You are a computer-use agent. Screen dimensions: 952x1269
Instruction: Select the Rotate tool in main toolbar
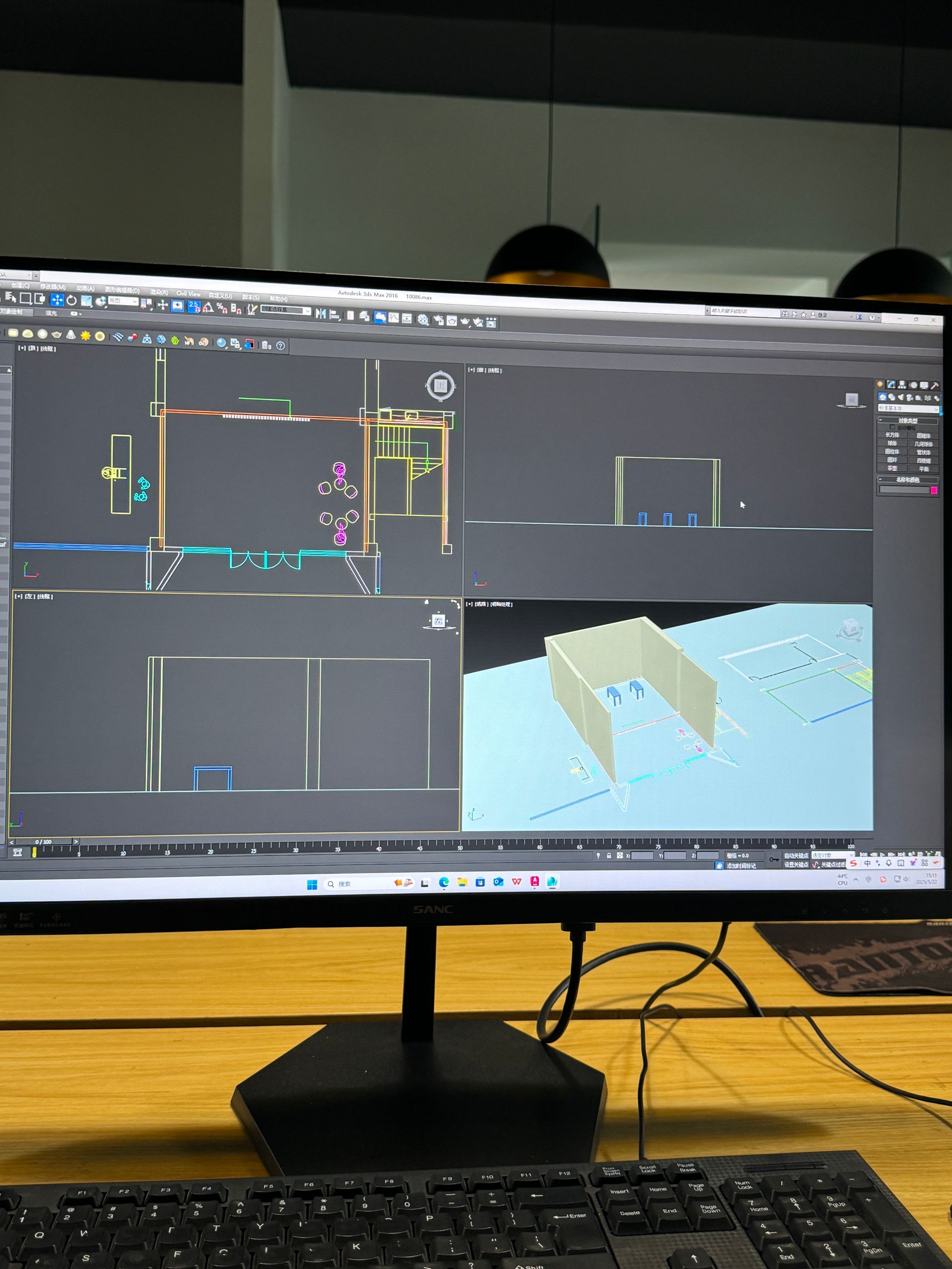(x=71, y=300)
